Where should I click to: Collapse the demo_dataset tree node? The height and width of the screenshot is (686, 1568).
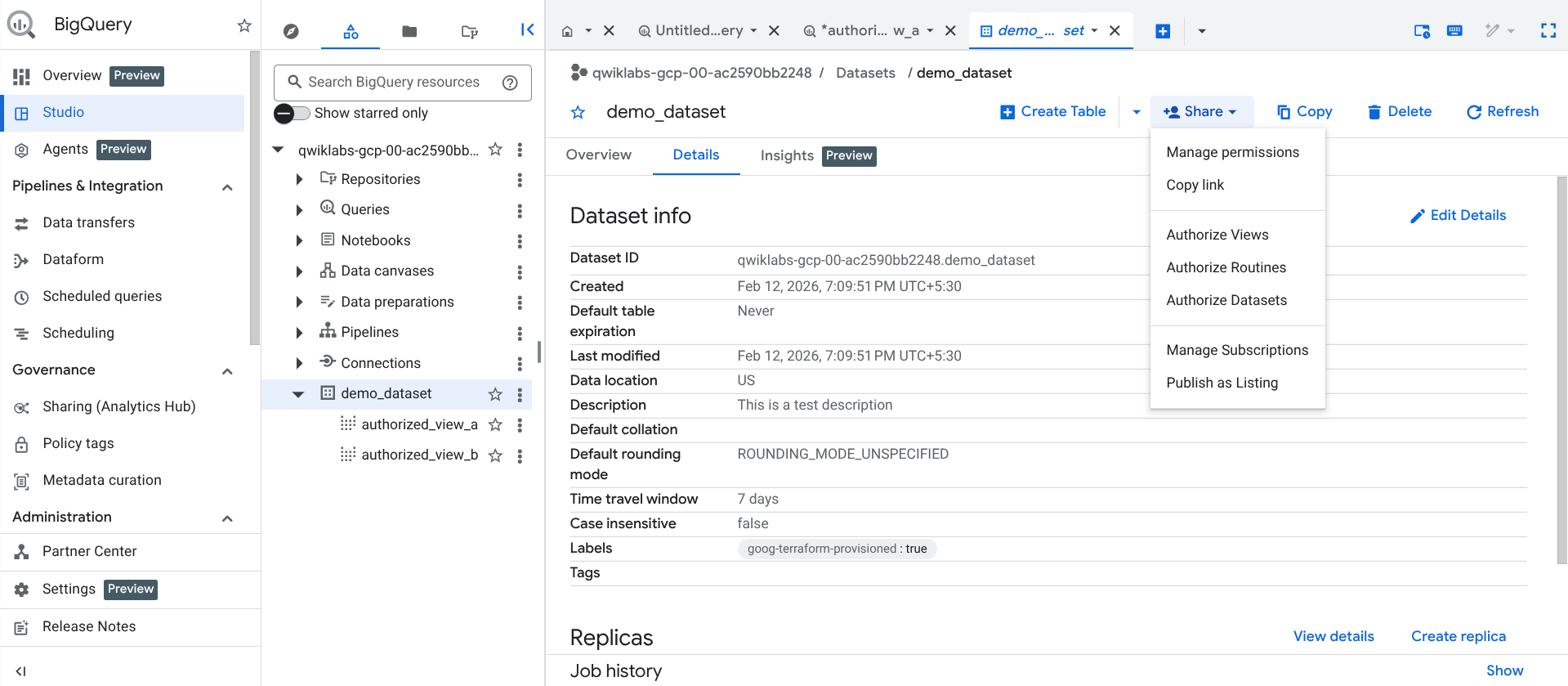coord(298,394)
